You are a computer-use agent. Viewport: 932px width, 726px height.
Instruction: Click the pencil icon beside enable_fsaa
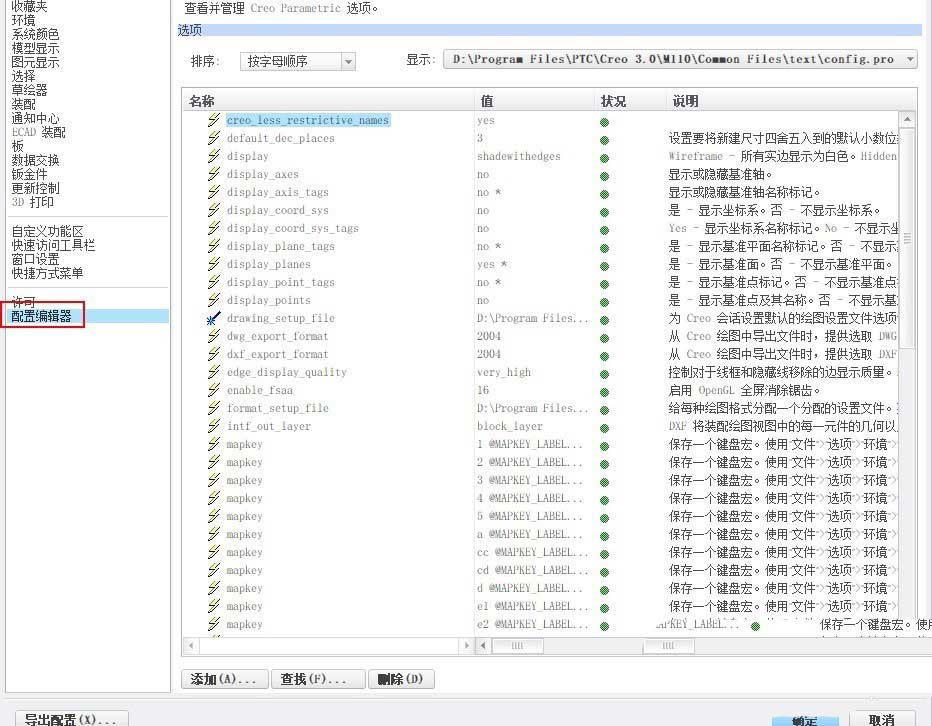coord(212,390)
